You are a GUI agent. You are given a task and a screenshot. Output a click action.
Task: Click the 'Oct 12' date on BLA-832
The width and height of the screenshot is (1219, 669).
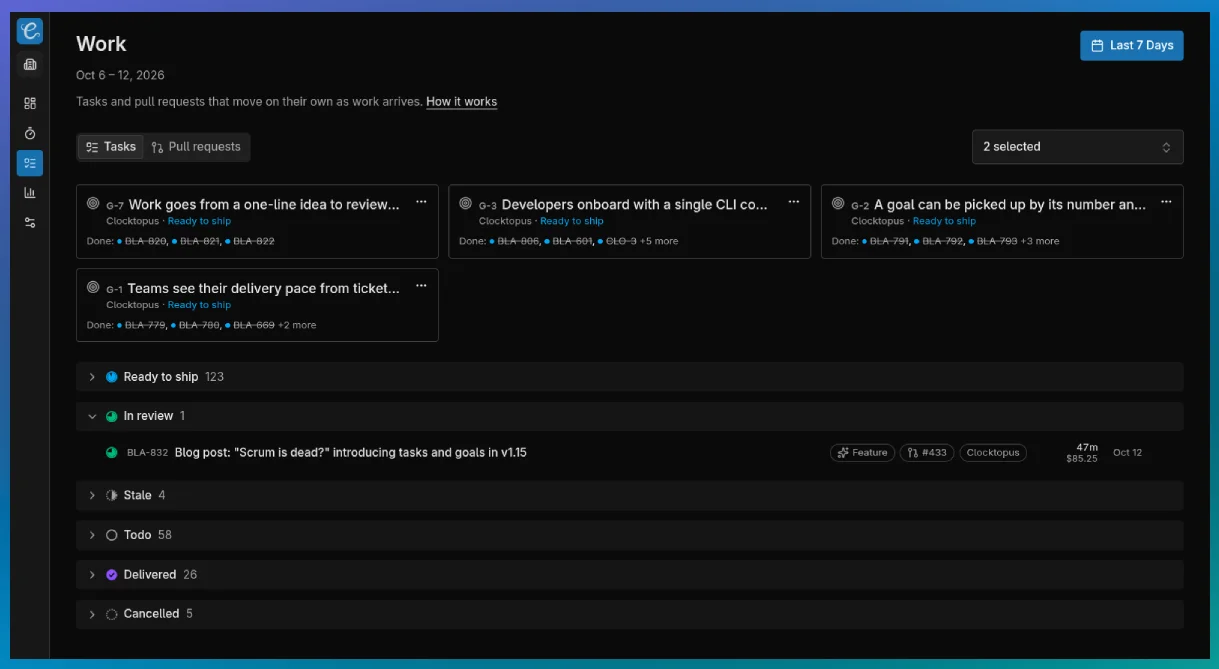pyautogui.click(x=1127, y=453)
